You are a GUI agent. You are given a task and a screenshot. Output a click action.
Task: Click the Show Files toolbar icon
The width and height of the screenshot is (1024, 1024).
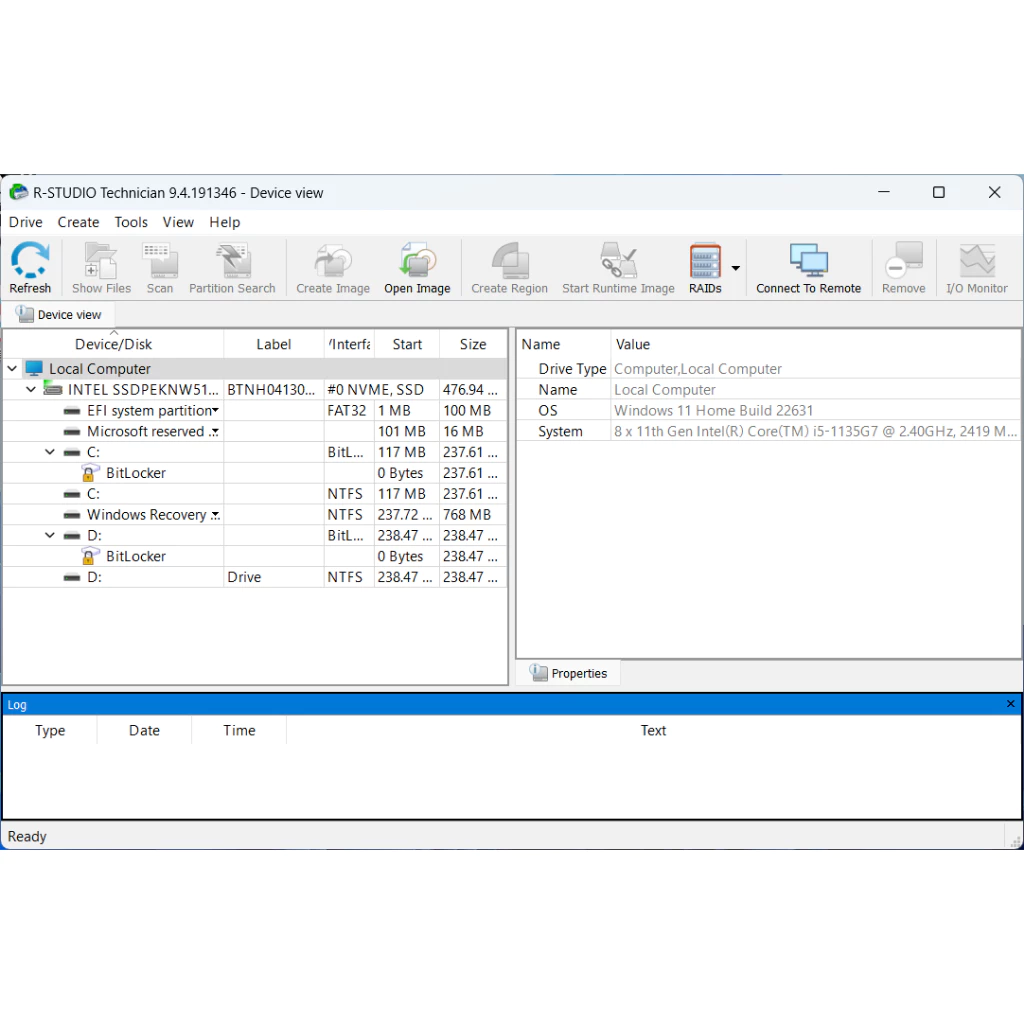[101, 268]
